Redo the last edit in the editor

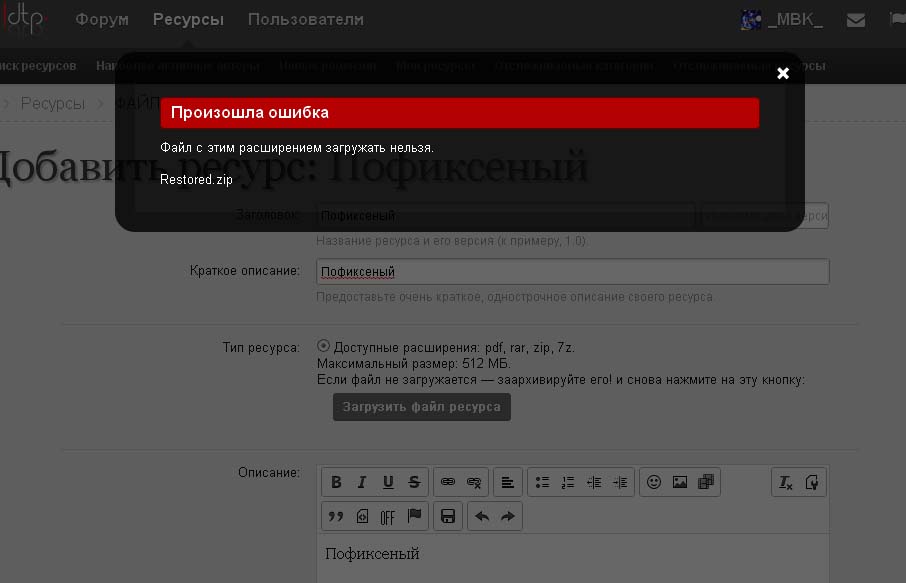pos(508,516)
